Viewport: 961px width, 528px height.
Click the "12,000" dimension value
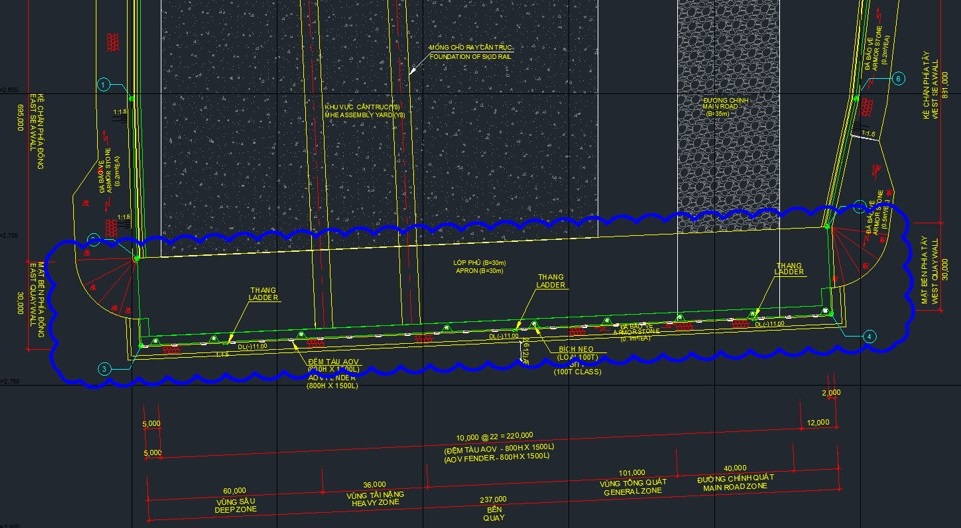click(818, 422)
